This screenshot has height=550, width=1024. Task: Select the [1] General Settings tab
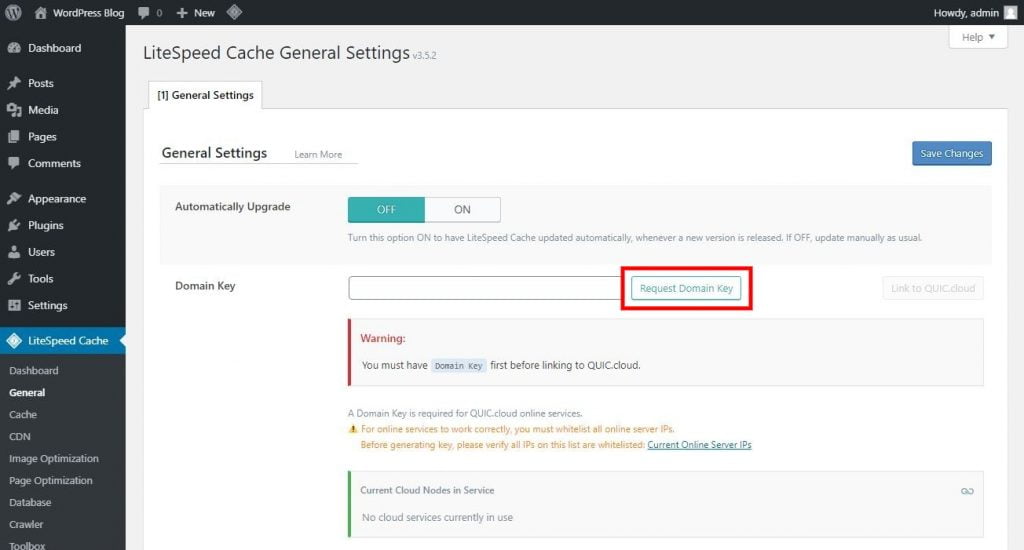click(205, 96)
